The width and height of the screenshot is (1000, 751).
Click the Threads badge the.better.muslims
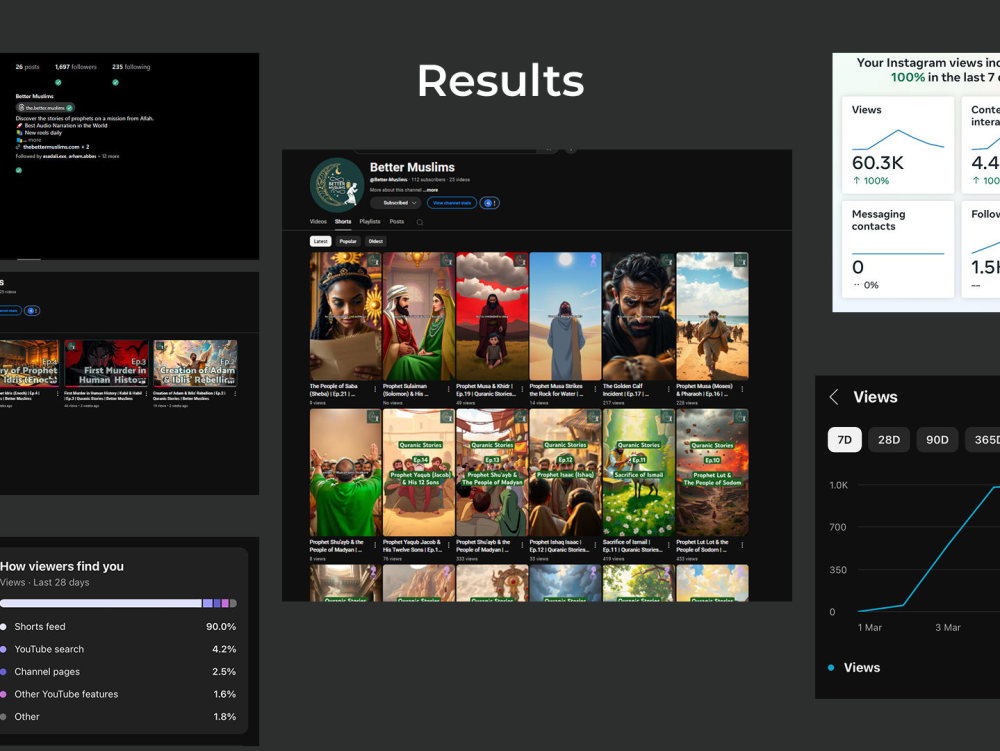(45, 108)
